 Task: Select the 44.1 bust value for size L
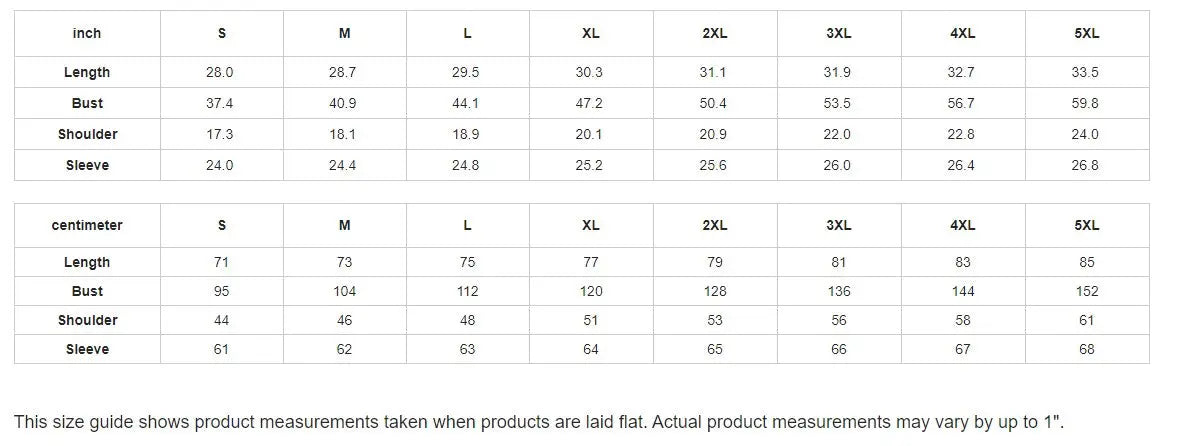click(x=467, y=104)
